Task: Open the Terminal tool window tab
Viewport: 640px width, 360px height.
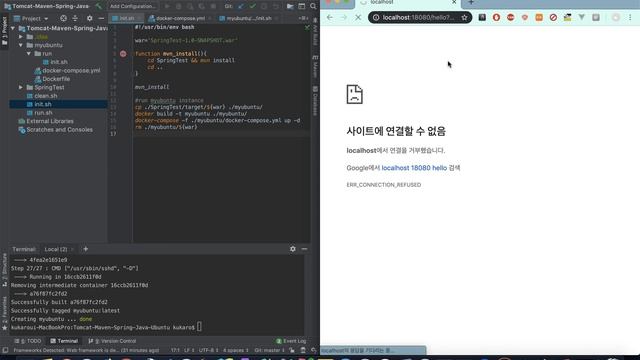Action: (64, 341)
